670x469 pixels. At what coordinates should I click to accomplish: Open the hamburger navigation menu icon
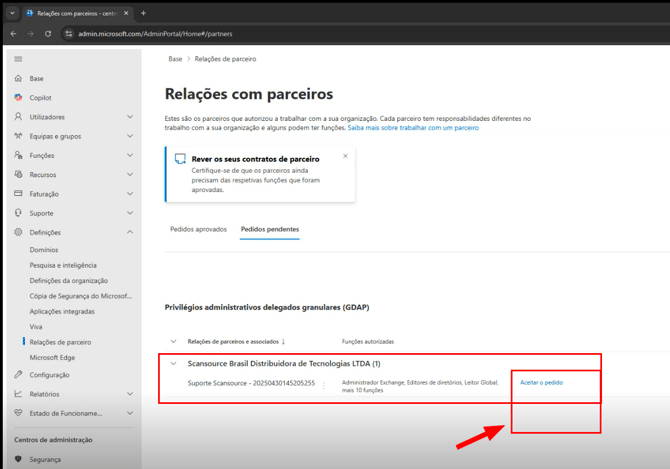coord(18,59)
